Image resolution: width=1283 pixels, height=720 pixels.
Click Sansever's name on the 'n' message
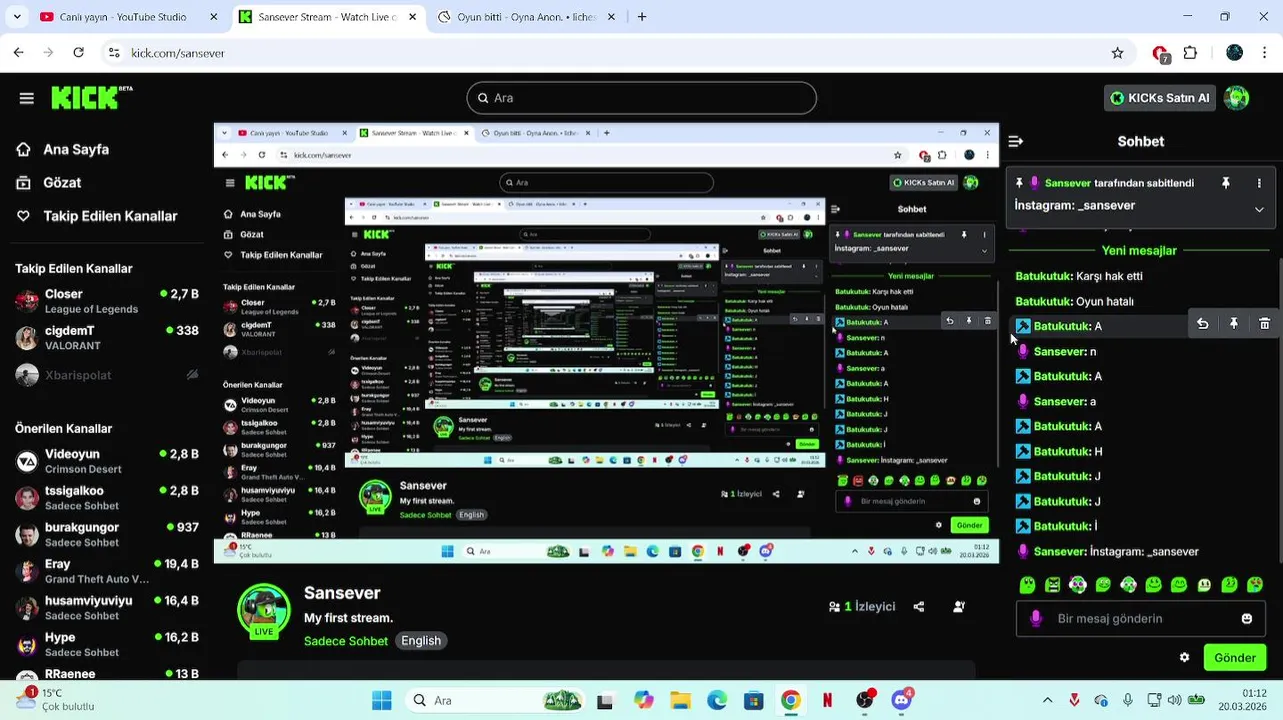pyautogui.click(x=1060, y=351)
